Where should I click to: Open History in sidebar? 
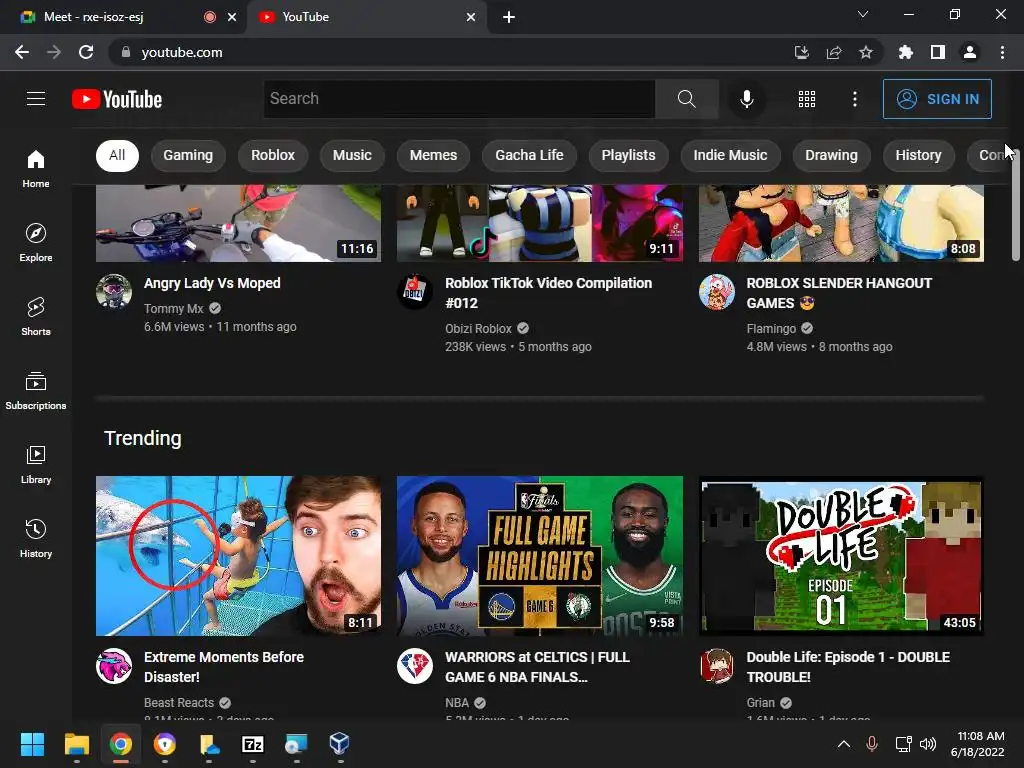[36, 538]
